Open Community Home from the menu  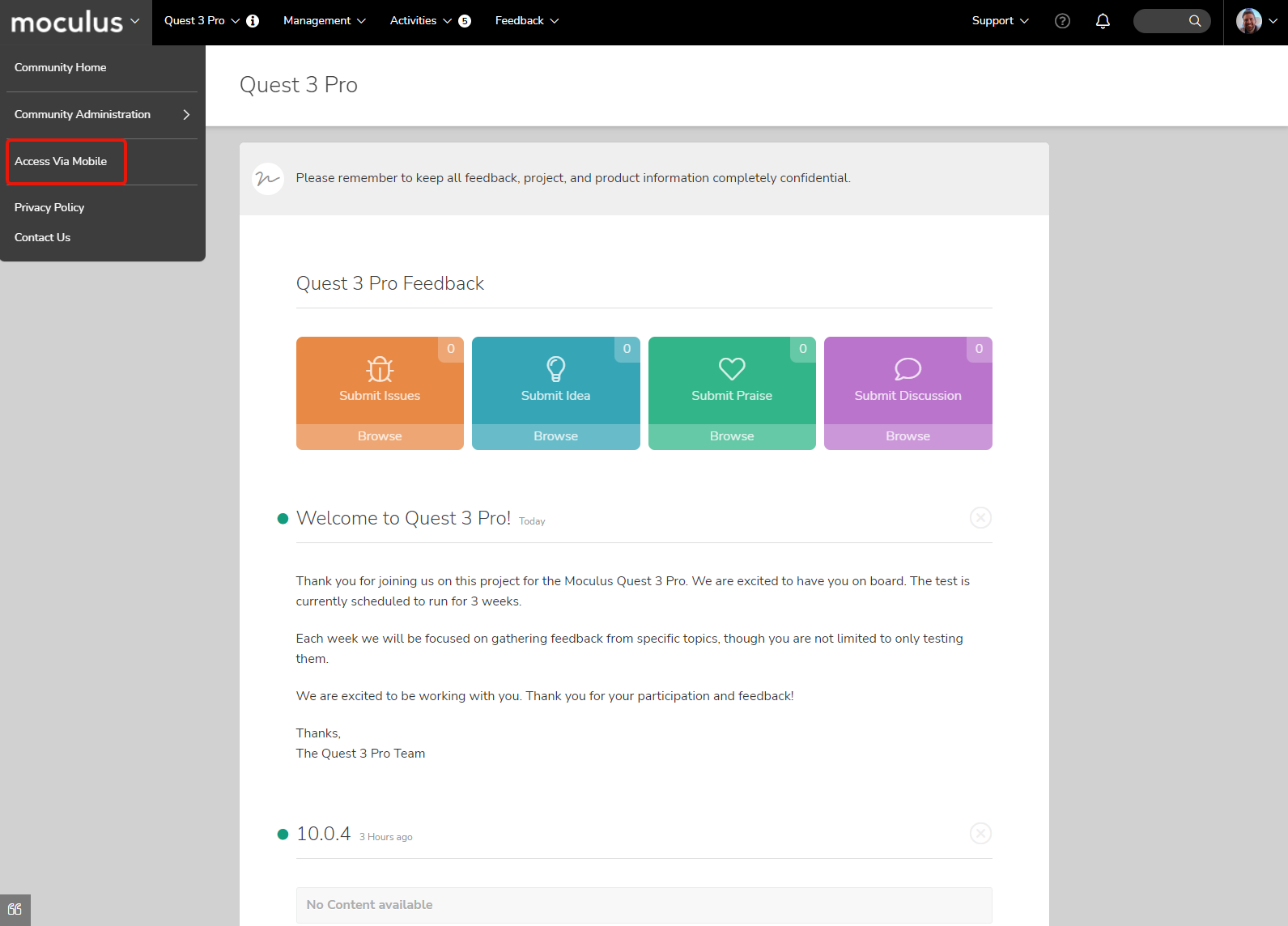point(60,68)
